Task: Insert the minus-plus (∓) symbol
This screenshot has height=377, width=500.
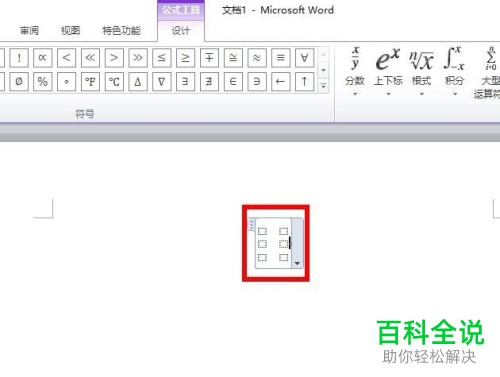Action: pyautogui.click(x=209, y=58)
